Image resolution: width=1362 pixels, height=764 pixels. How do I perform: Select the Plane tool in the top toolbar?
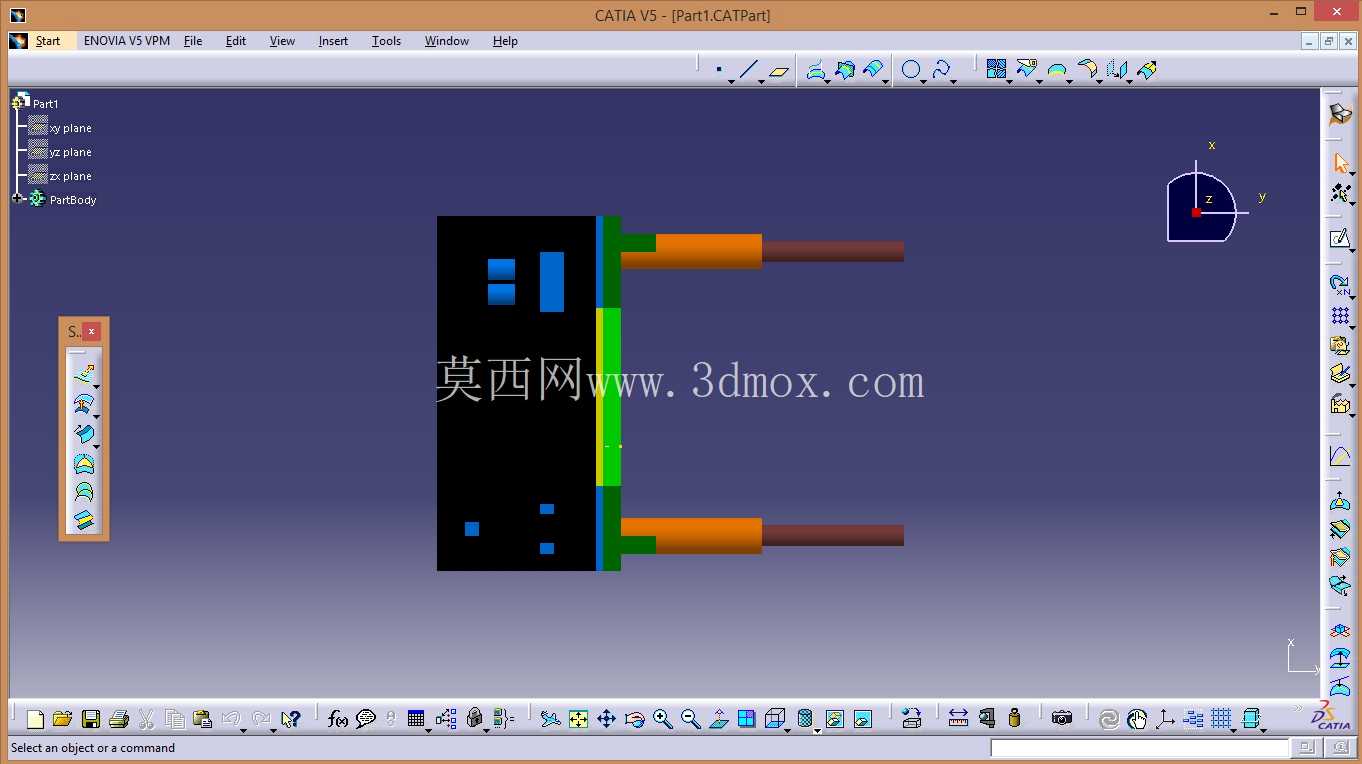click(x=779, y=70)
